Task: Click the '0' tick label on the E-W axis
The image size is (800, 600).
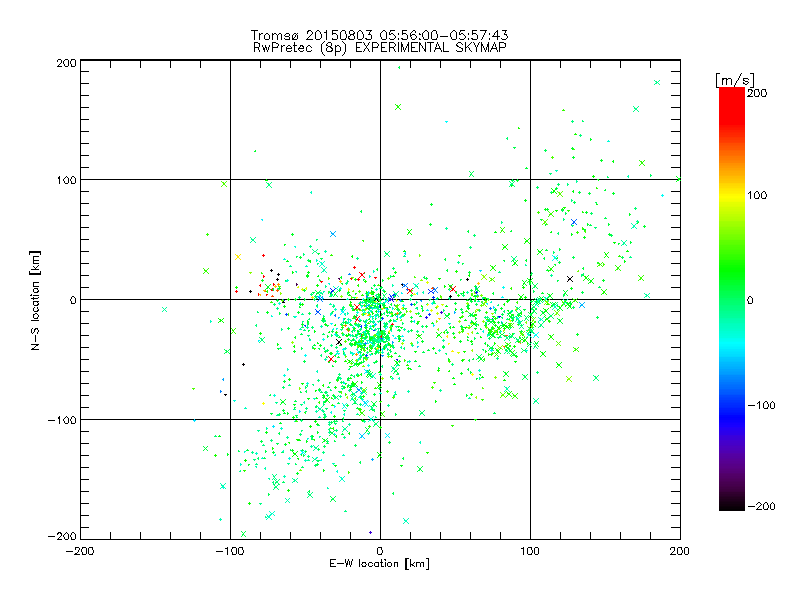Action: point(380,551)
